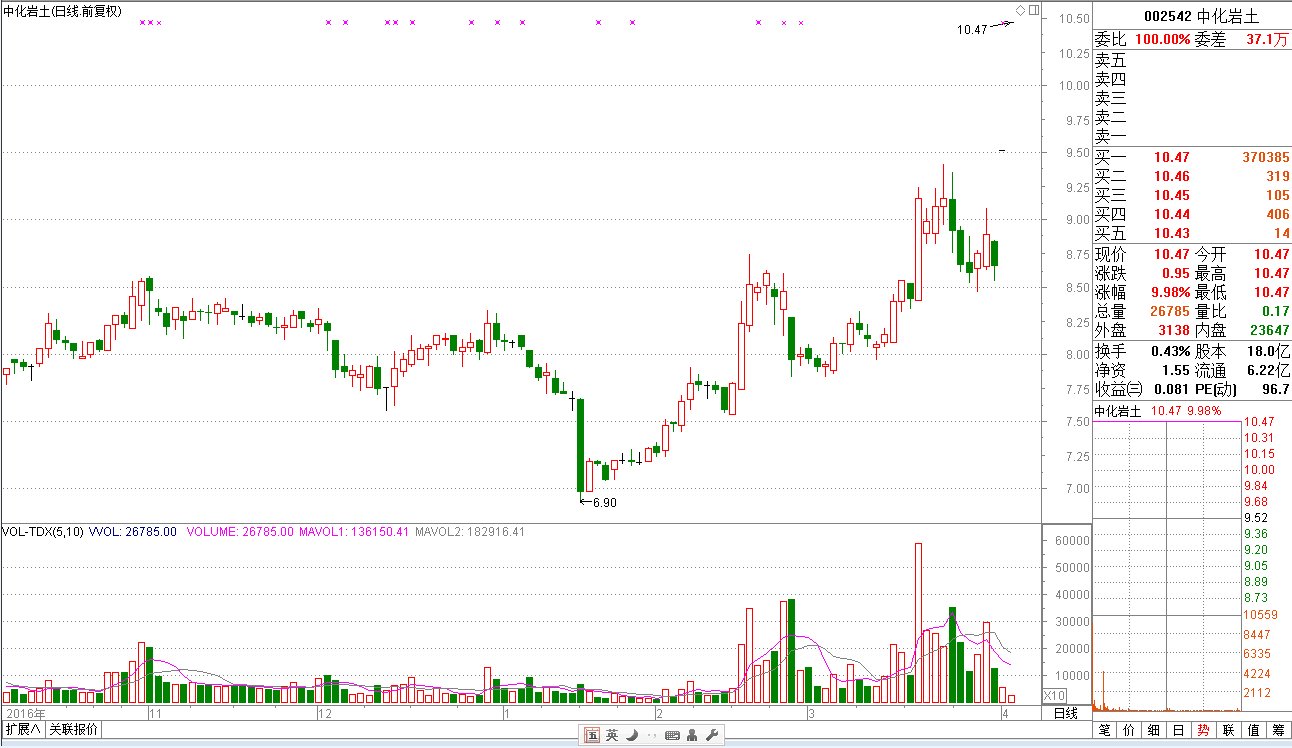Click the X10 volume scale button
The width and height of the screenshot is (1292, 748).
coord(1054,695)
